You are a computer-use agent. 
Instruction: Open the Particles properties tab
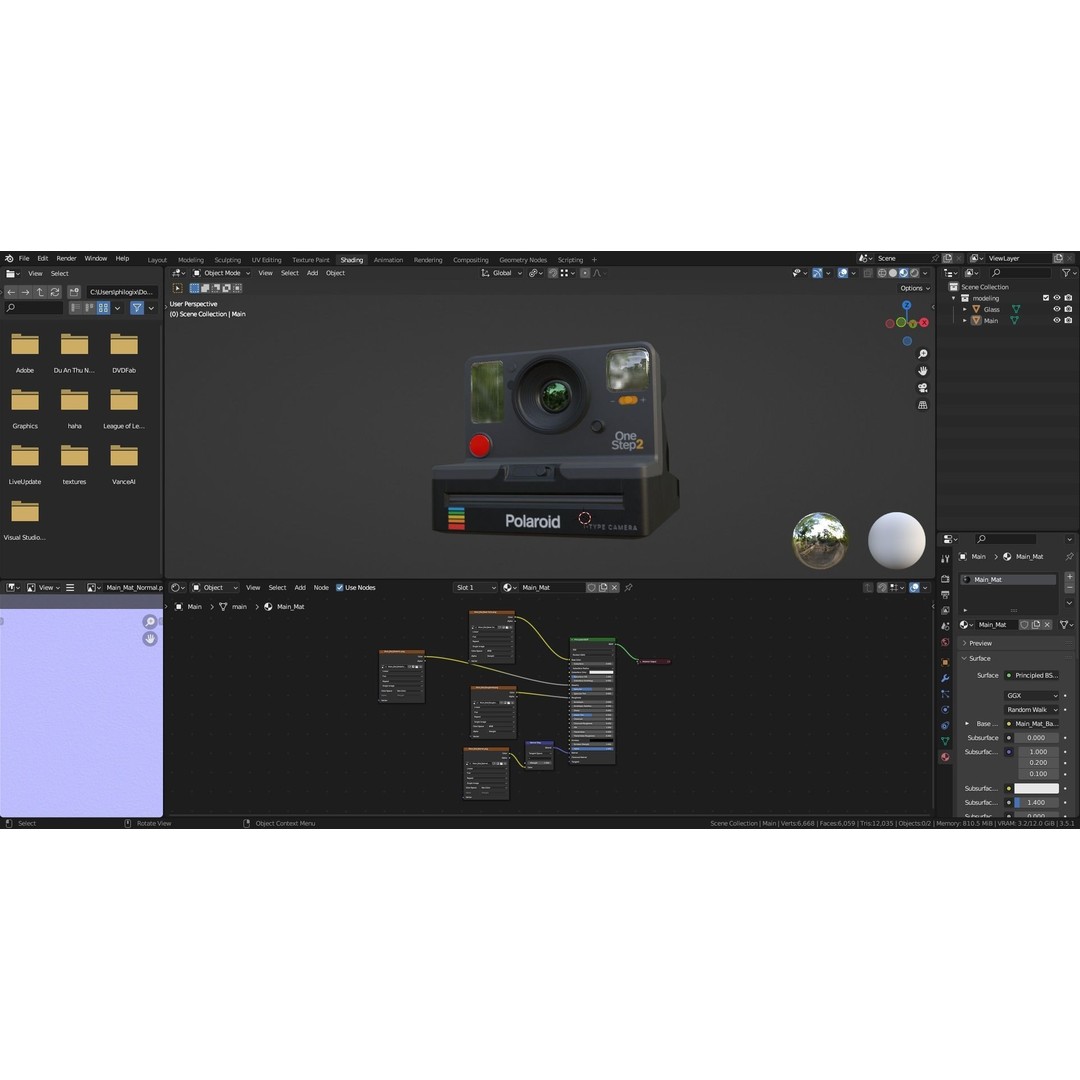click(x=945, y=694)
